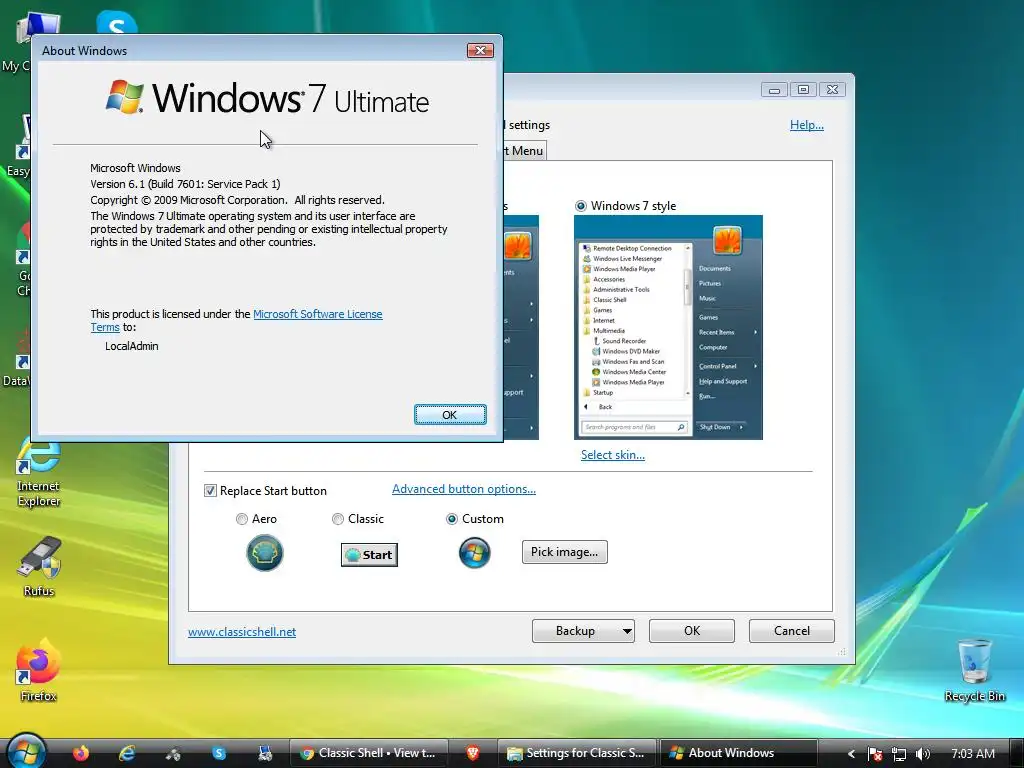The width and height of the screenshot is (1024, 768).
Task: Open Microsoft Software License Terms link
Action: [x=317, y=314]
